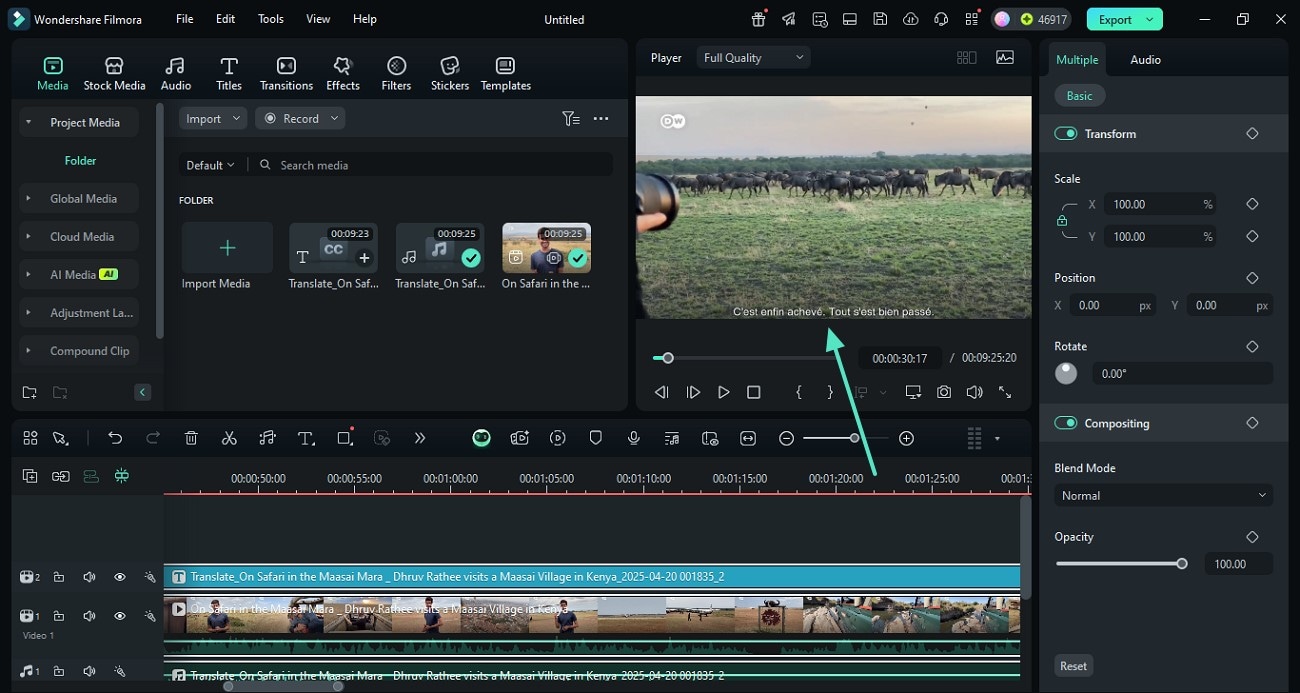Click the Basic button
Image resolution: width=1300 pixels, height=693 pixels.
coord(1079,96)
